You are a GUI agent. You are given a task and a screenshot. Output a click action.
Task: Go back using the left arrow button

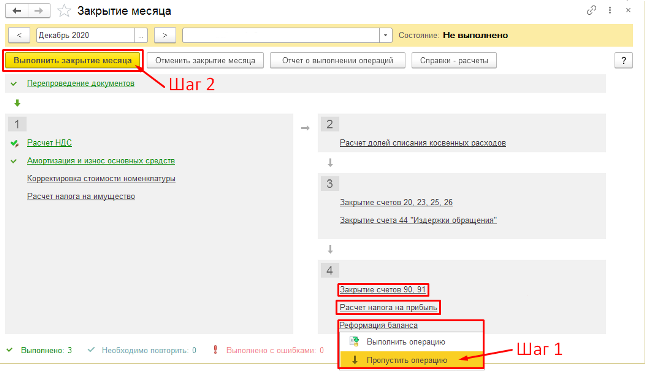tap(17, 11)
